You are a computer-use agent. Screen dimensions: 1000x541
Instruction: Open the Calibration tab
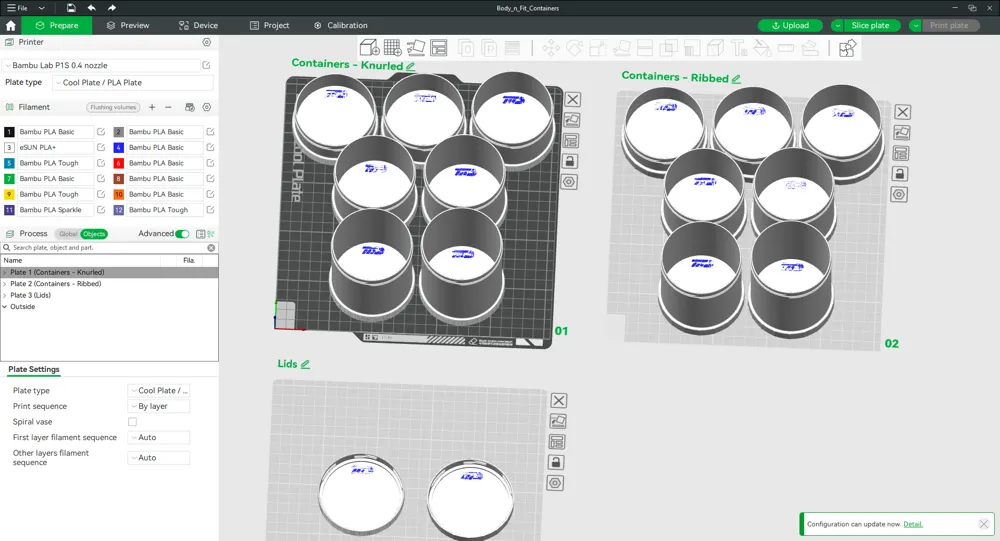(340, 25)
